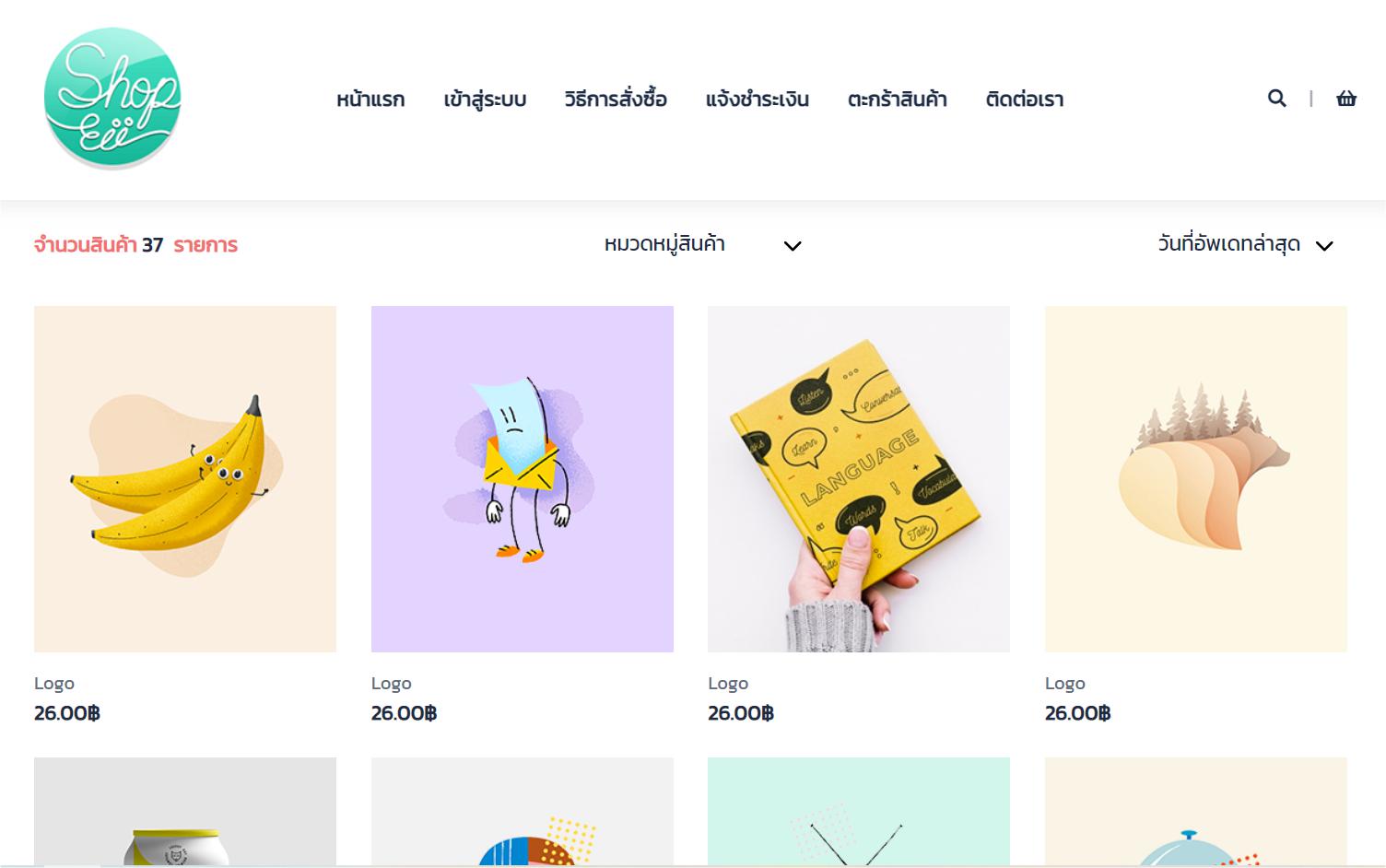Image resolution: width=1386 pixels, height=868 pixels.
Task: Click the chevron beside หมวดหมู่สินค้า
Action: 793,246
